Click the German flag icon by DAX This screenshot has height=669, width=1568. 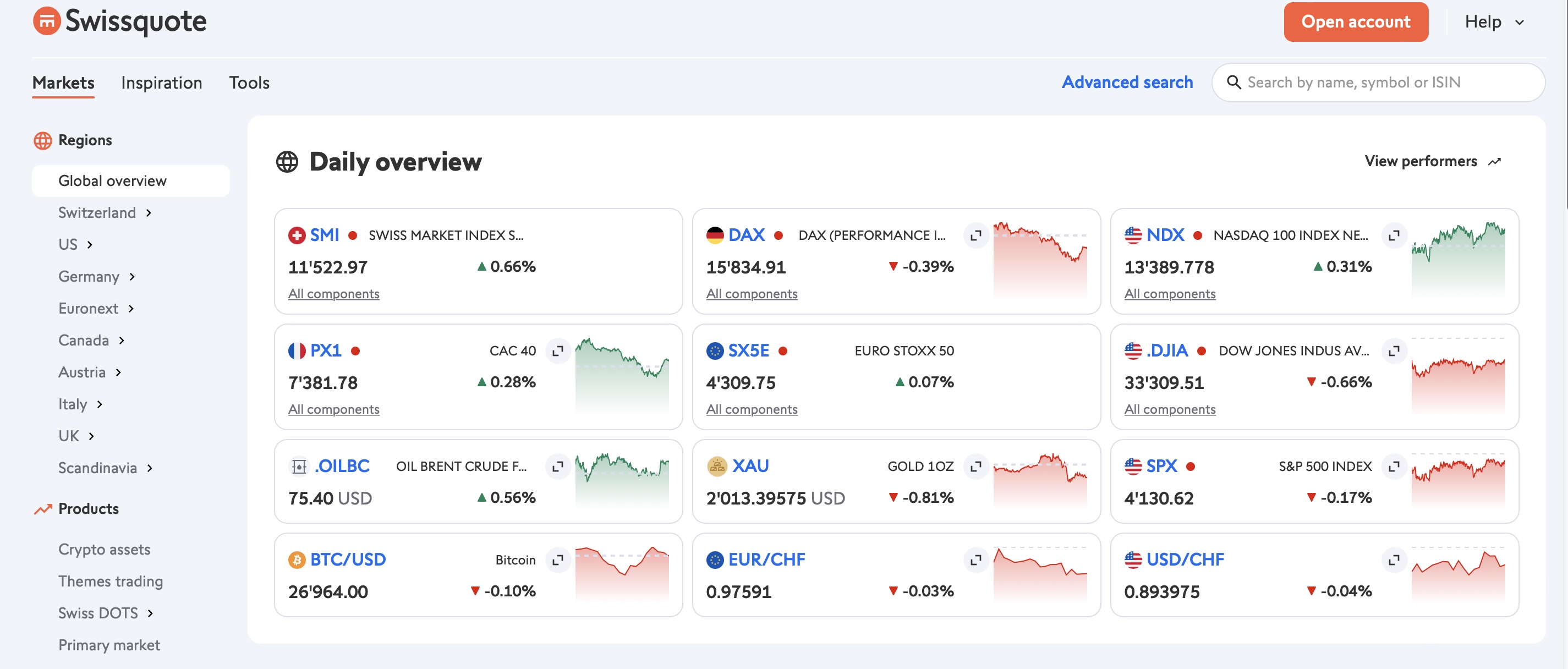point(715,235)
